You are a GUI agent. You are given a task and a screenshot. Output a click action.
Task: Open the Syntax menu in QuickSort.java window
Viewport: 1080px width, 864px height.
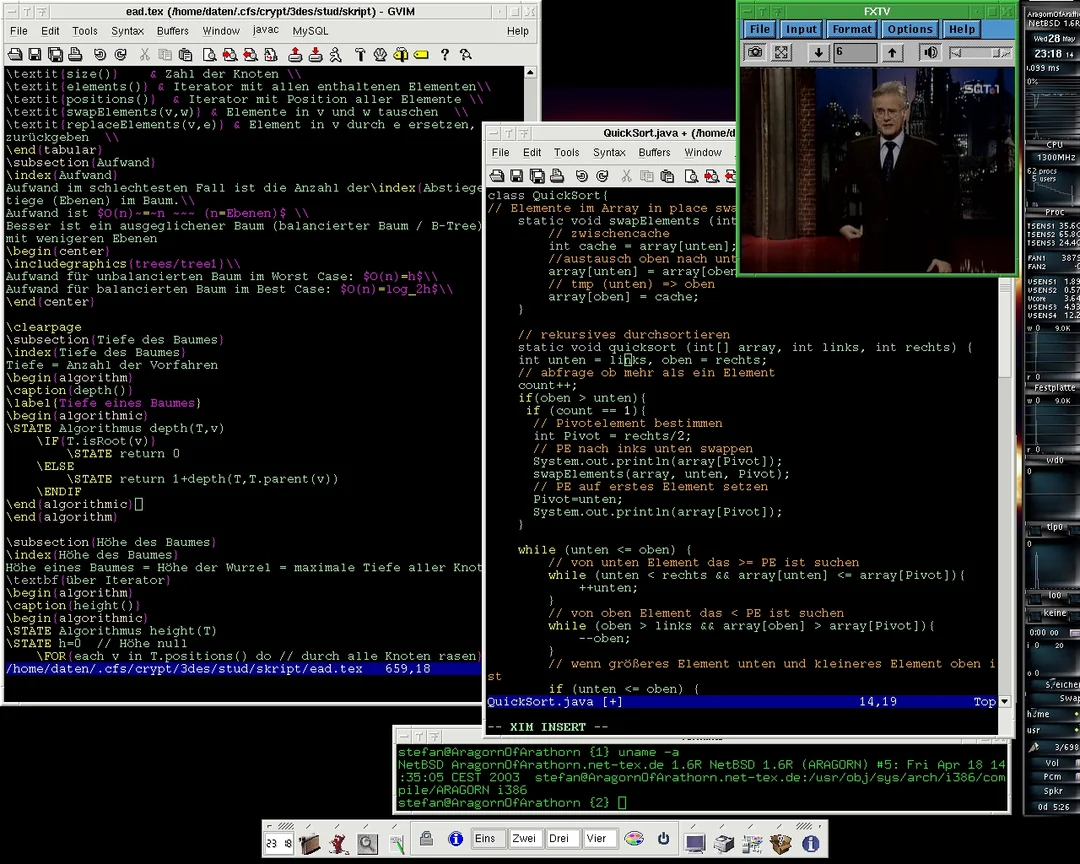click(x=609, y=152)
